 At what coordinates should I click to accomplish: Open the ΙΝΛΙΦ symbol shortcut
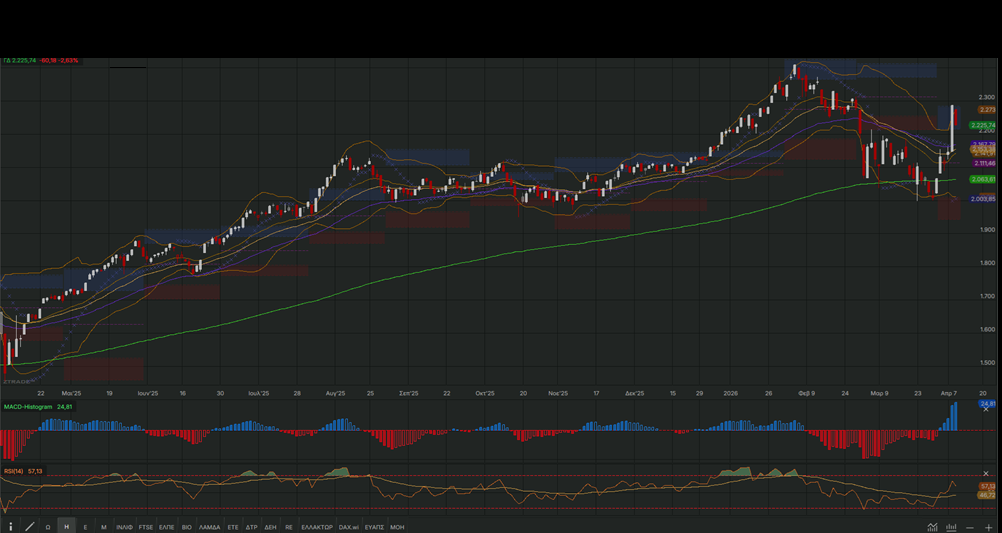tap(125, 527)
